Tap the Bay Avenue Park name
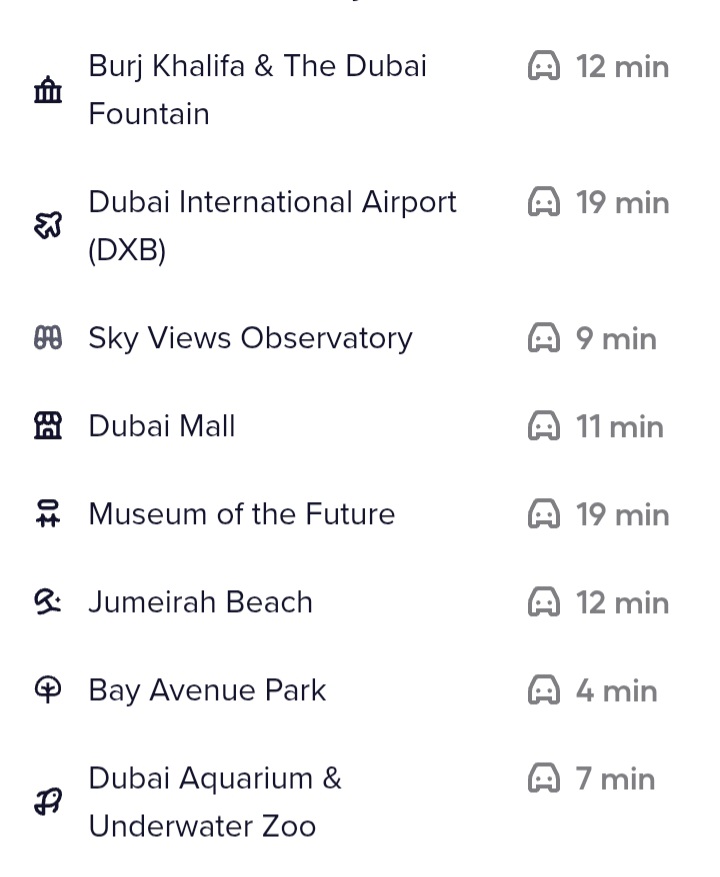720x877 pixels. coord(207,690)
